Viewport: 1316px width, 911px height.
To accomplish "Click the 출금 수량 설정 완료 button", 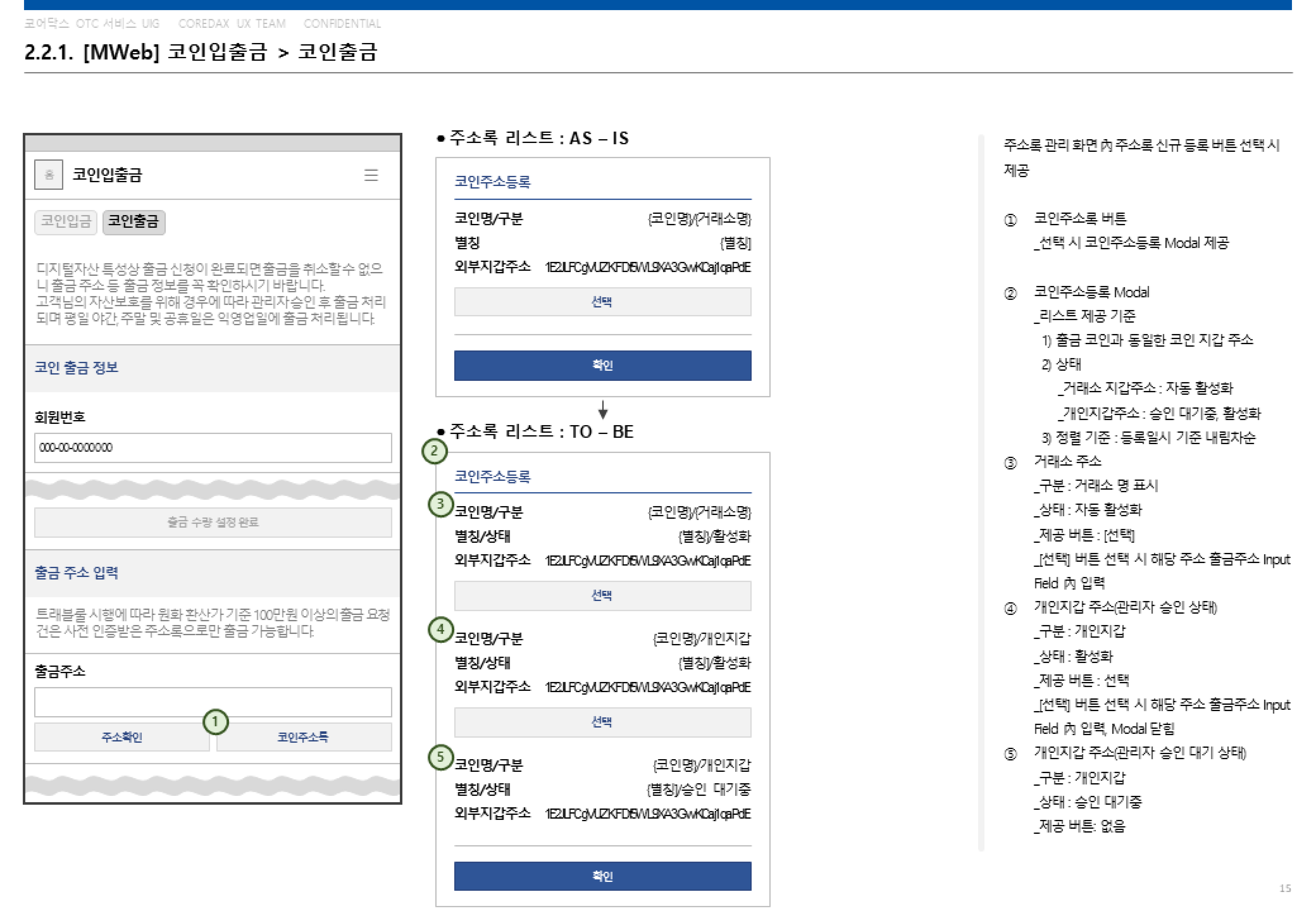I will (x=213, y=522).
